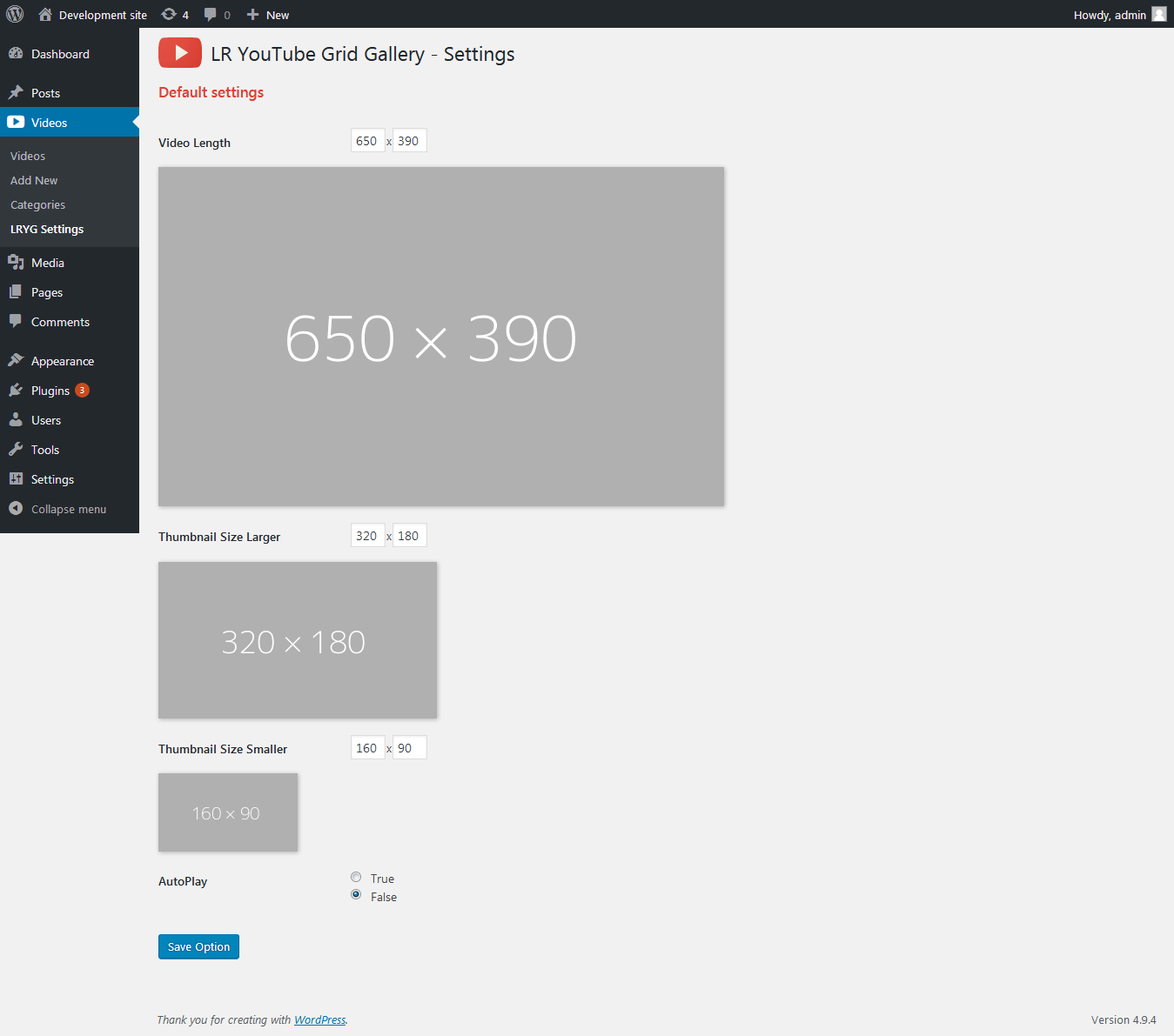Click the Dashboard gauge icon
Image resolution: width=1174 pixels, height=1036 pixels.
[16, 53]
